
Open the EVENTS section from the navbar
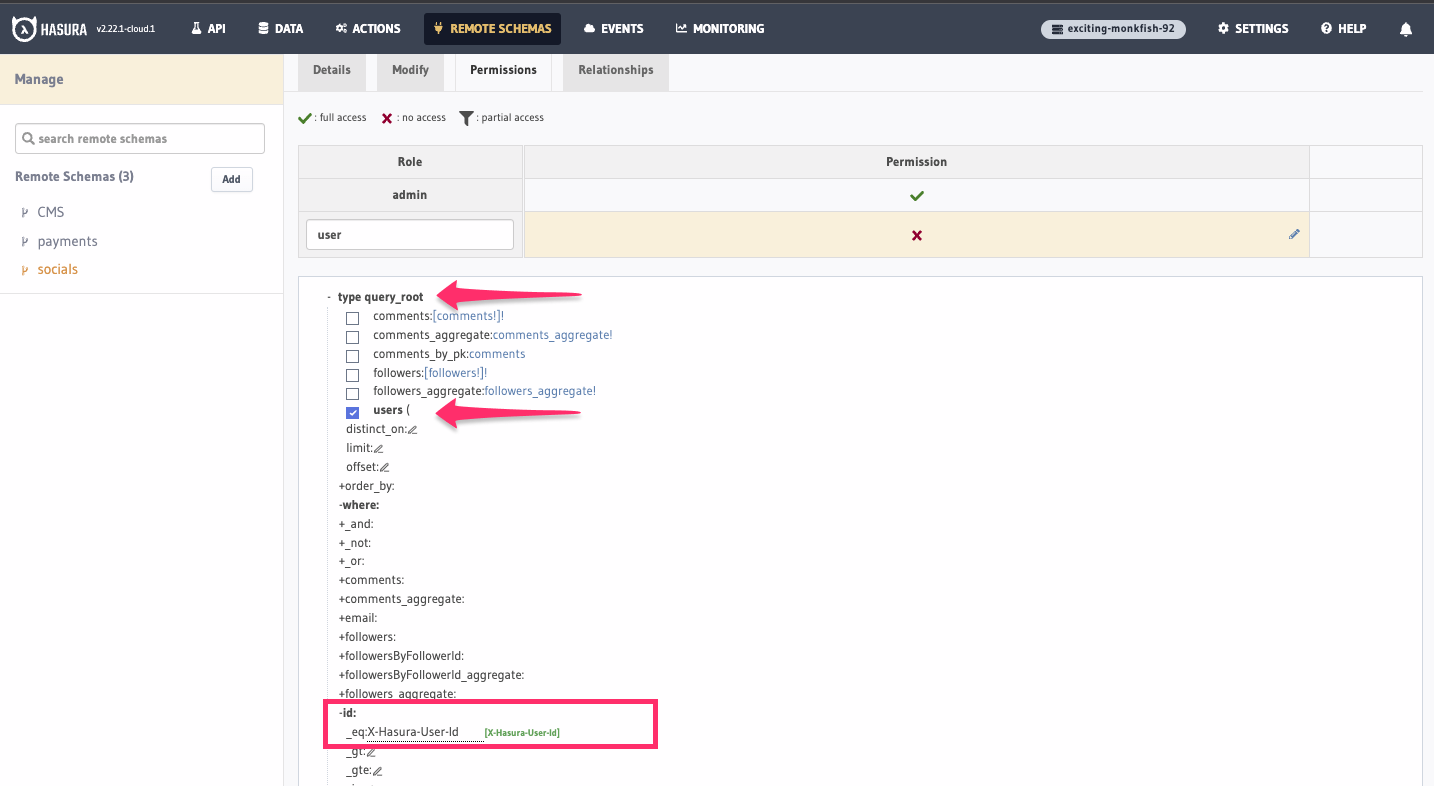pos(613,28)
